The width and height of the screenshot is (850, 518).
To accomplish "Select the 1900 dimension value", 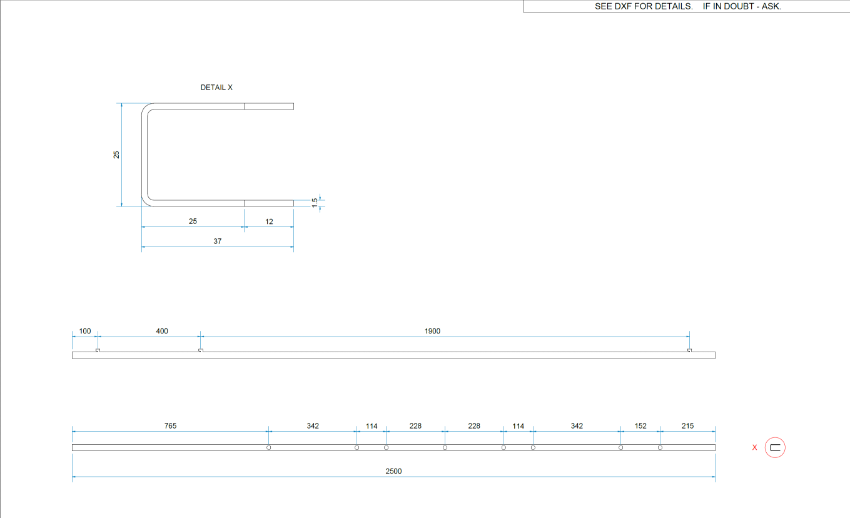I will click(x=432, y=330).
